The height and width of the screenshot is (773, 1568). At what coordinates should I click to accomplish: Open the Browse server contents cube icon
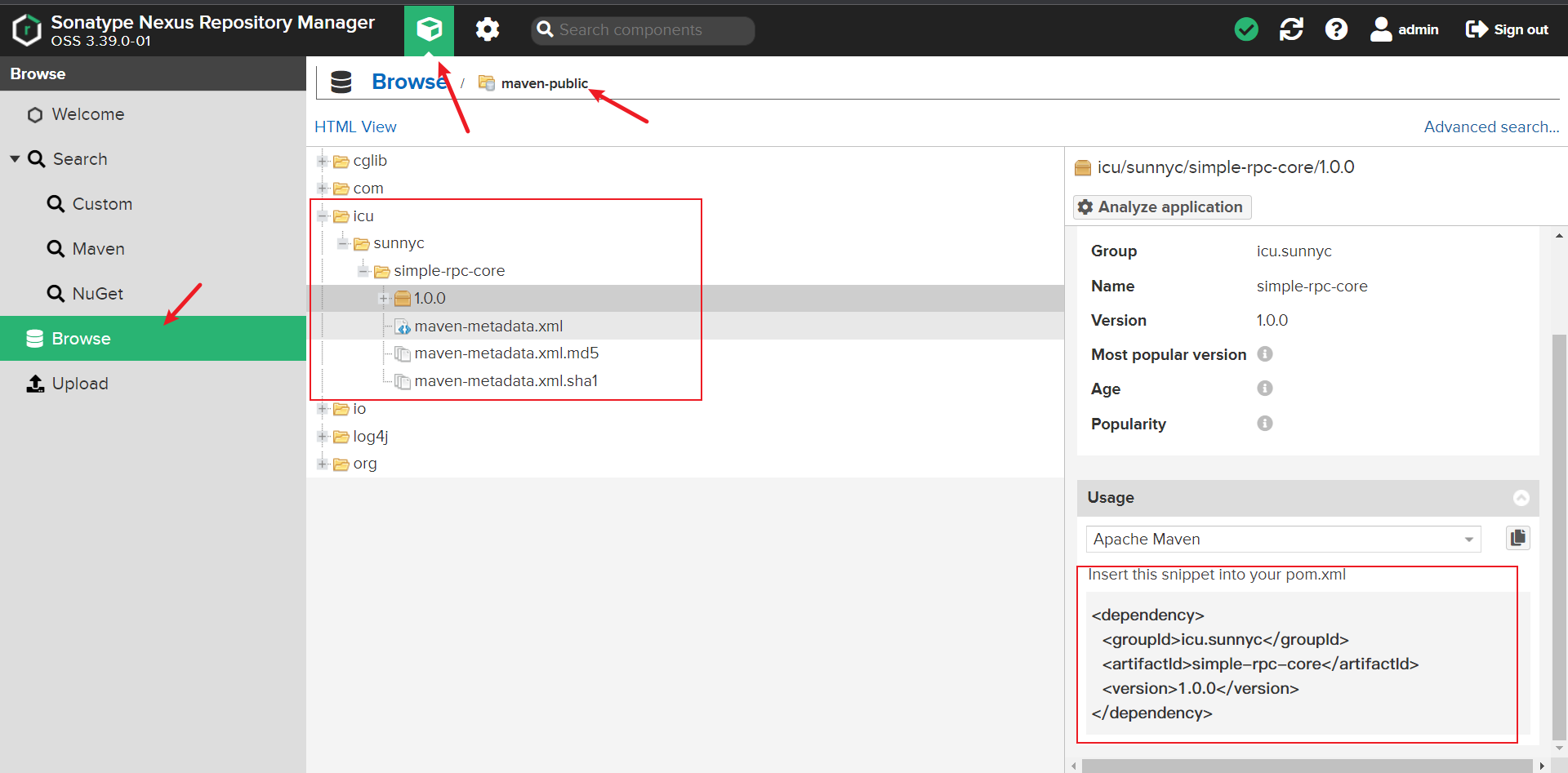[x=429, y=30]
